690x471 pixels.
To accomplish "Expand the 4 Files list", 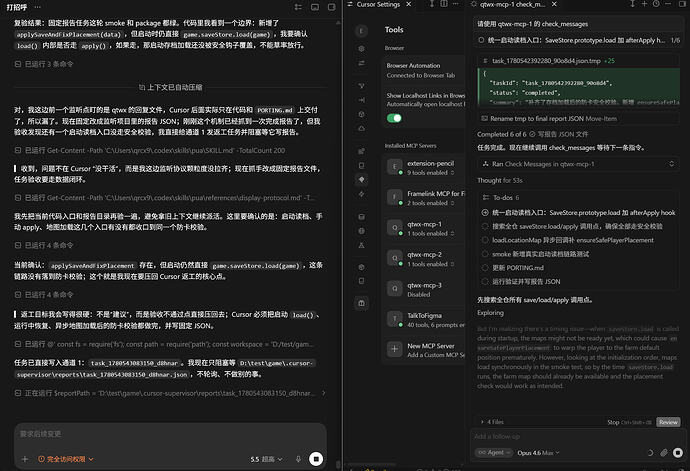I will (492, 422).
